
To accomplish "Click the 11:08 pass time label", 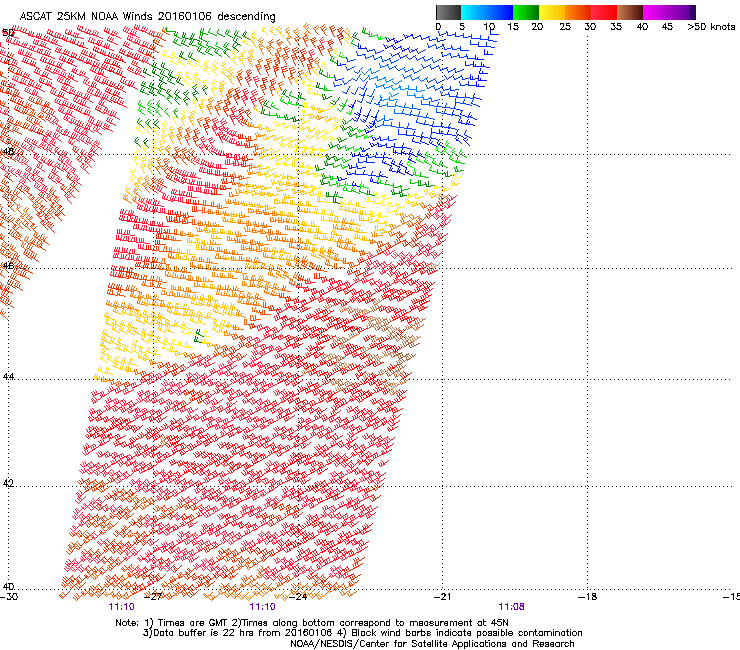I will (511, 607).
